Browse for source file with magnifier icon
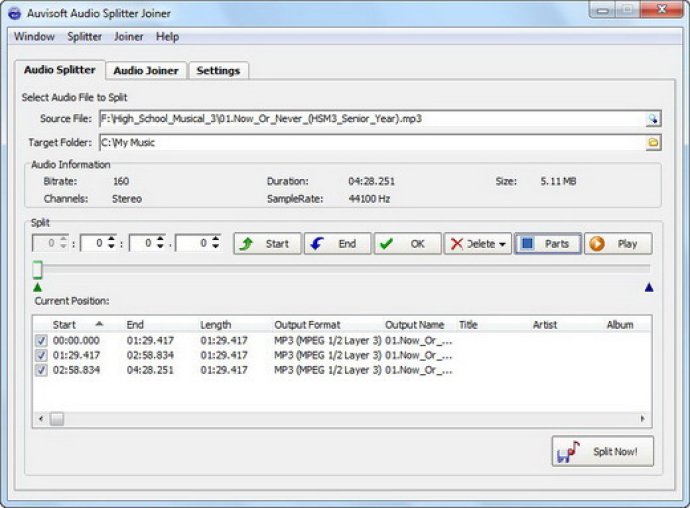 [653, 118]
